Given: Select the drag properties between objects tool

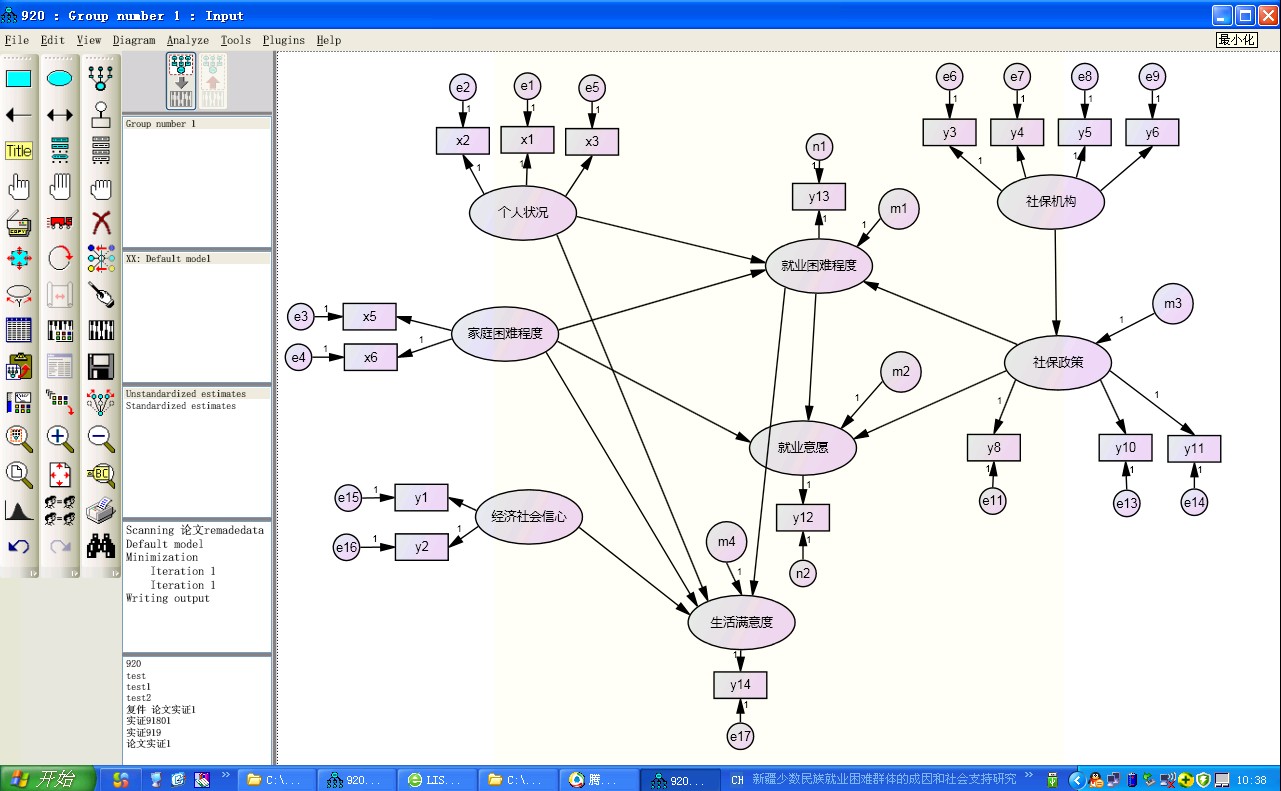Looking at the screenshot, I should (60, 402).
